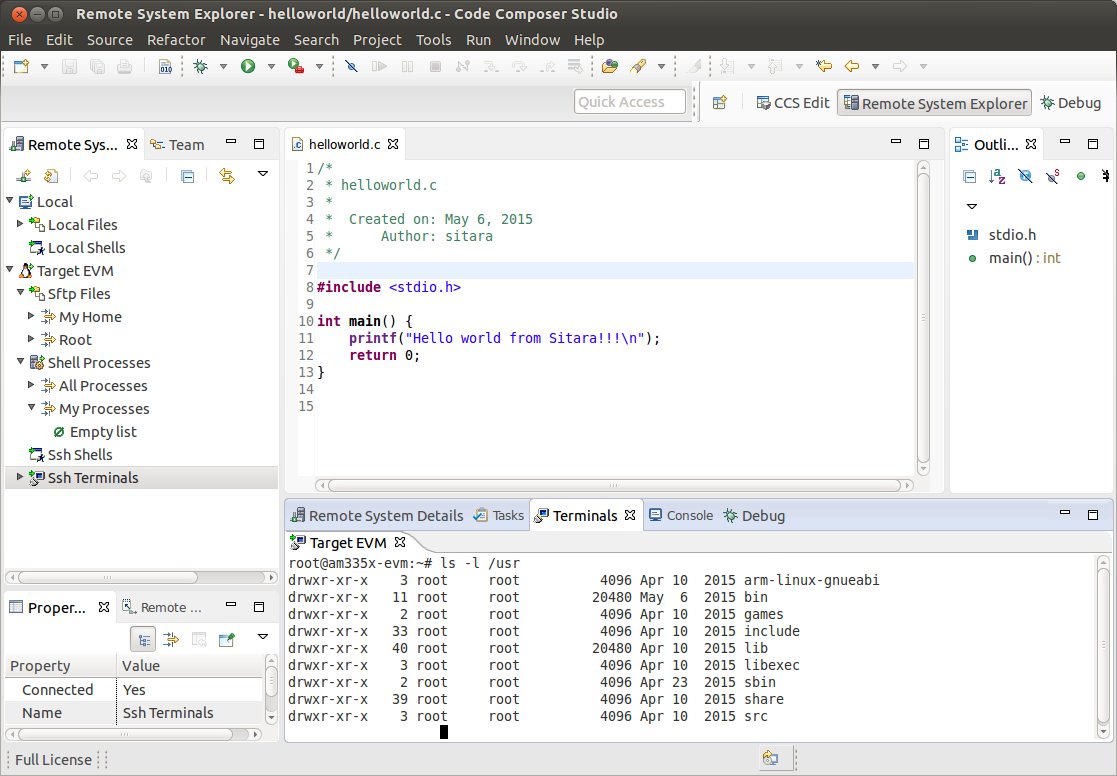The image size is (1117, 776).
Task: Click the Last Edit Location arrow icon
Action: 824,66
